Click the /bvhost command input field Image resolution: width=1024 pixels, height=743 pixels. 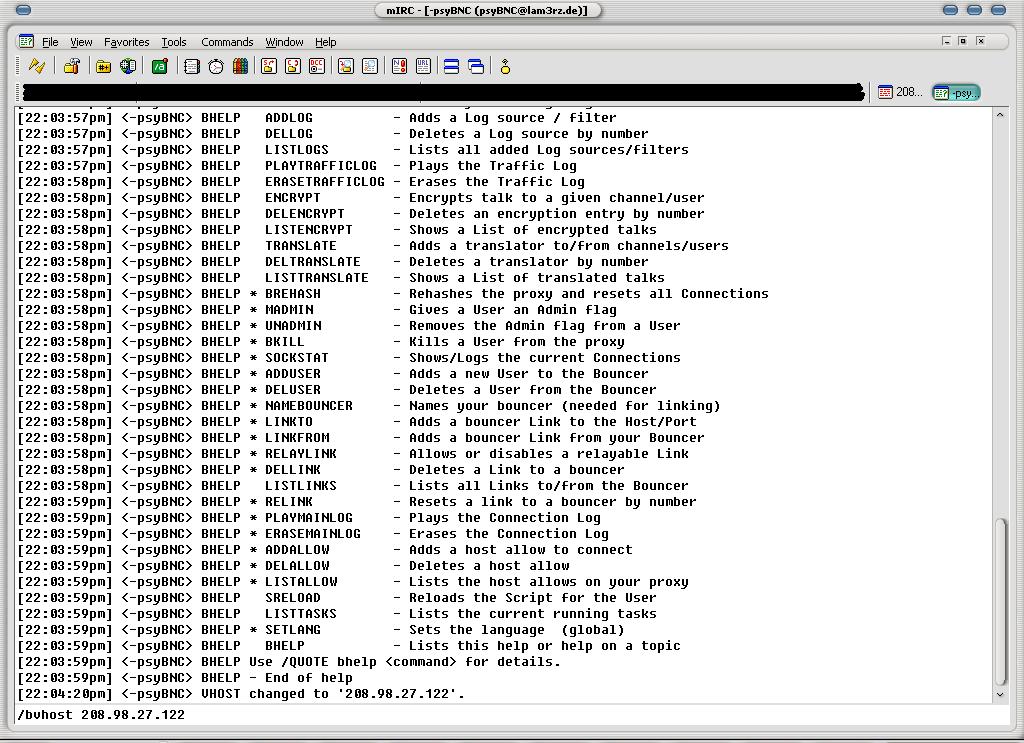511,714
